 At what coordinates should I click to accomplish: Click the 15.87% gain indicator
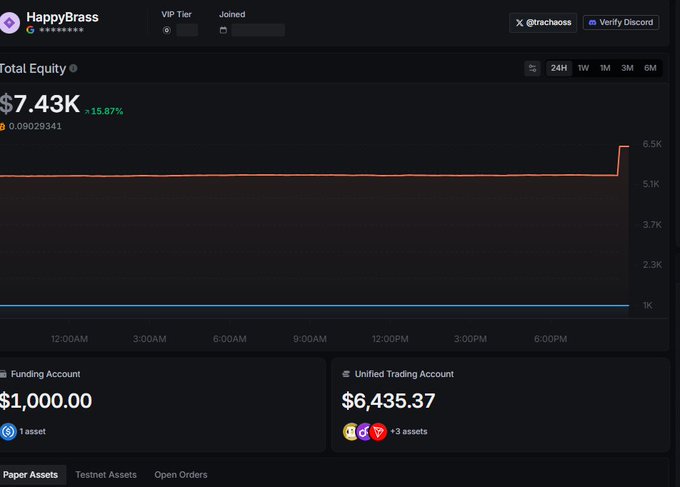pos(104,111)
